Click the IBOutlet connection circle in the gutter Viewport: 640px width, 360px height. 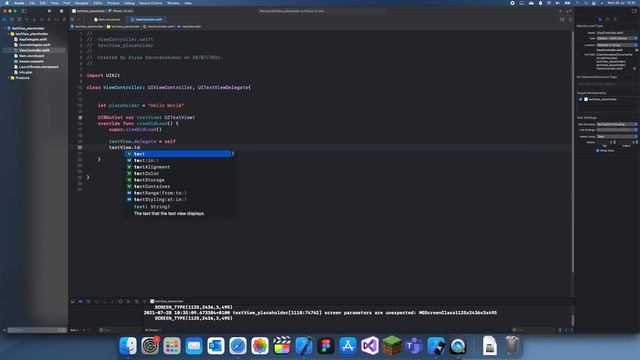pyautogui.click(x=80, y=117)
